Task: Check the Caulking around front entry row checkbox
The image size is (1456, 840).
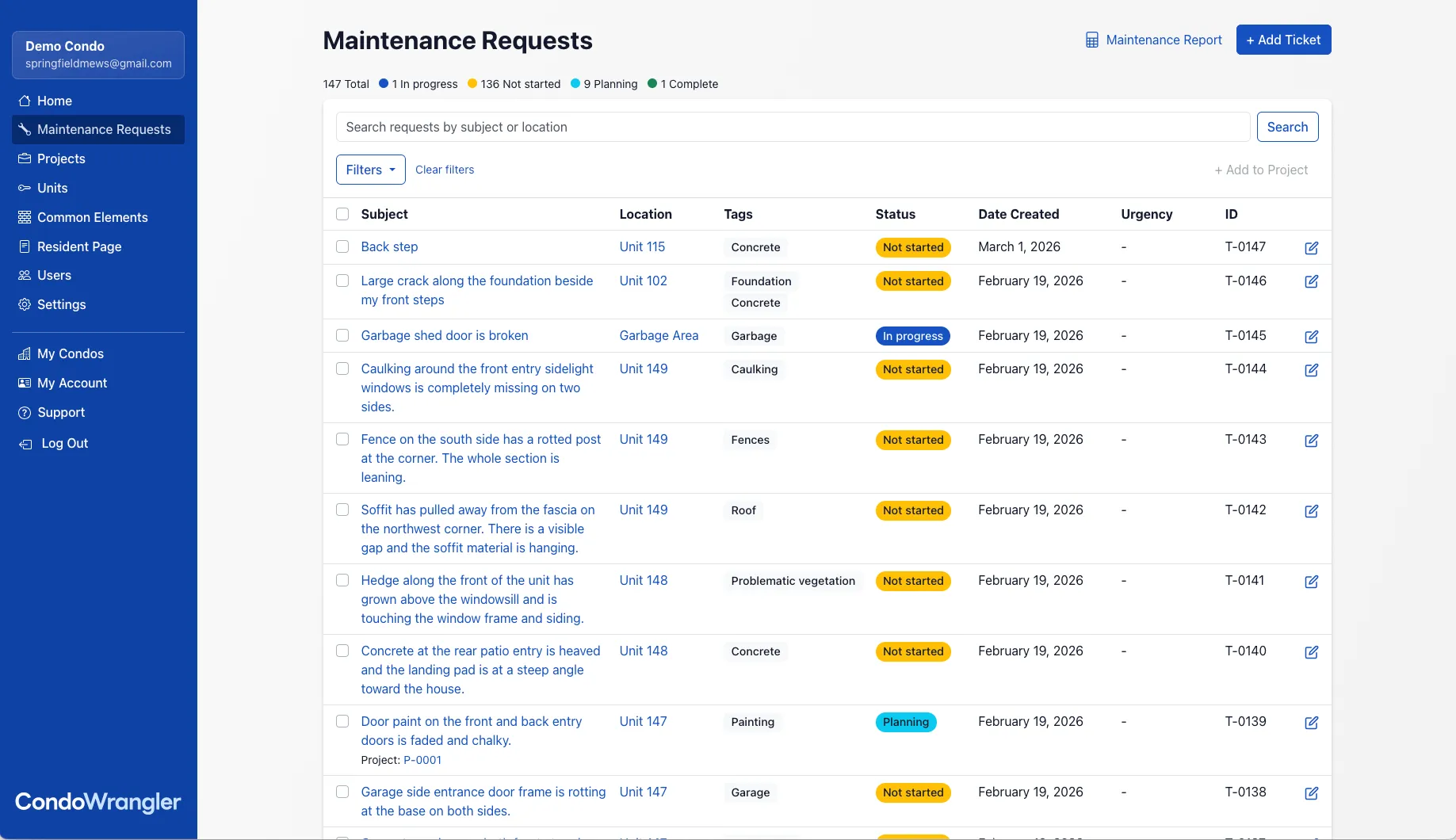Action: click(342, 368)
